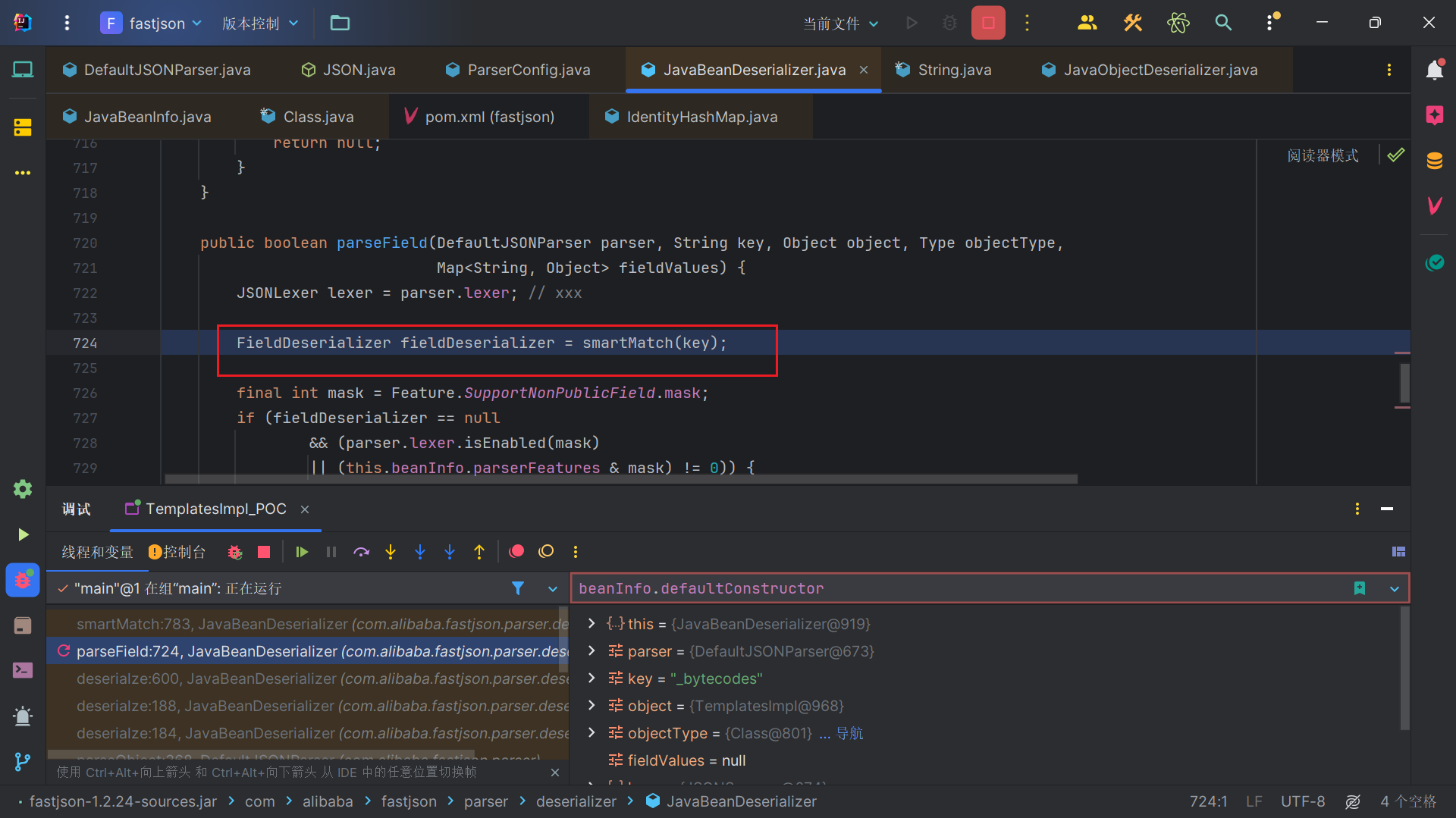Close the TemplatesImpl_POC debug tab

tap(305, 509)
